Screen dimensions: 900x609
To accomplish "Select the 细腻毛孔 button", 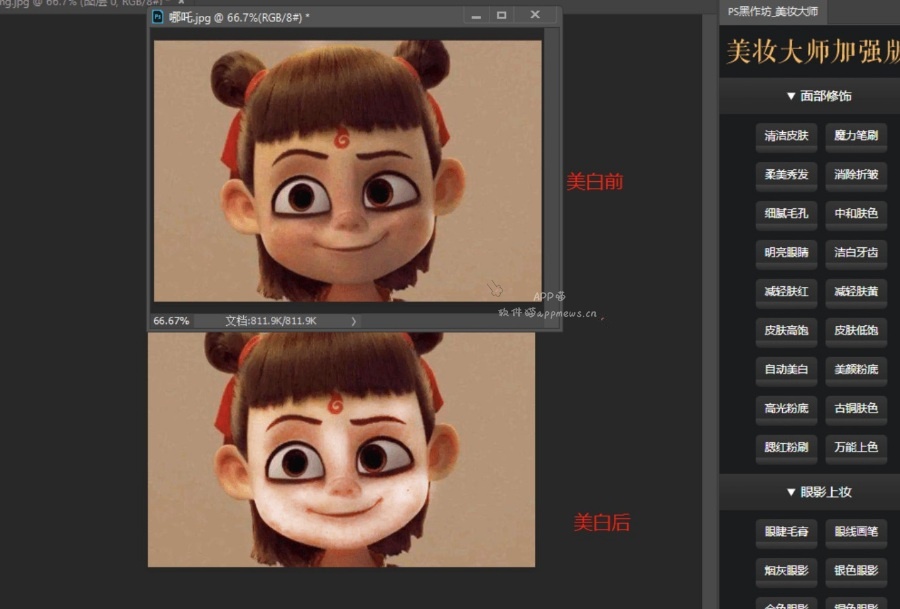I will 786,214.
